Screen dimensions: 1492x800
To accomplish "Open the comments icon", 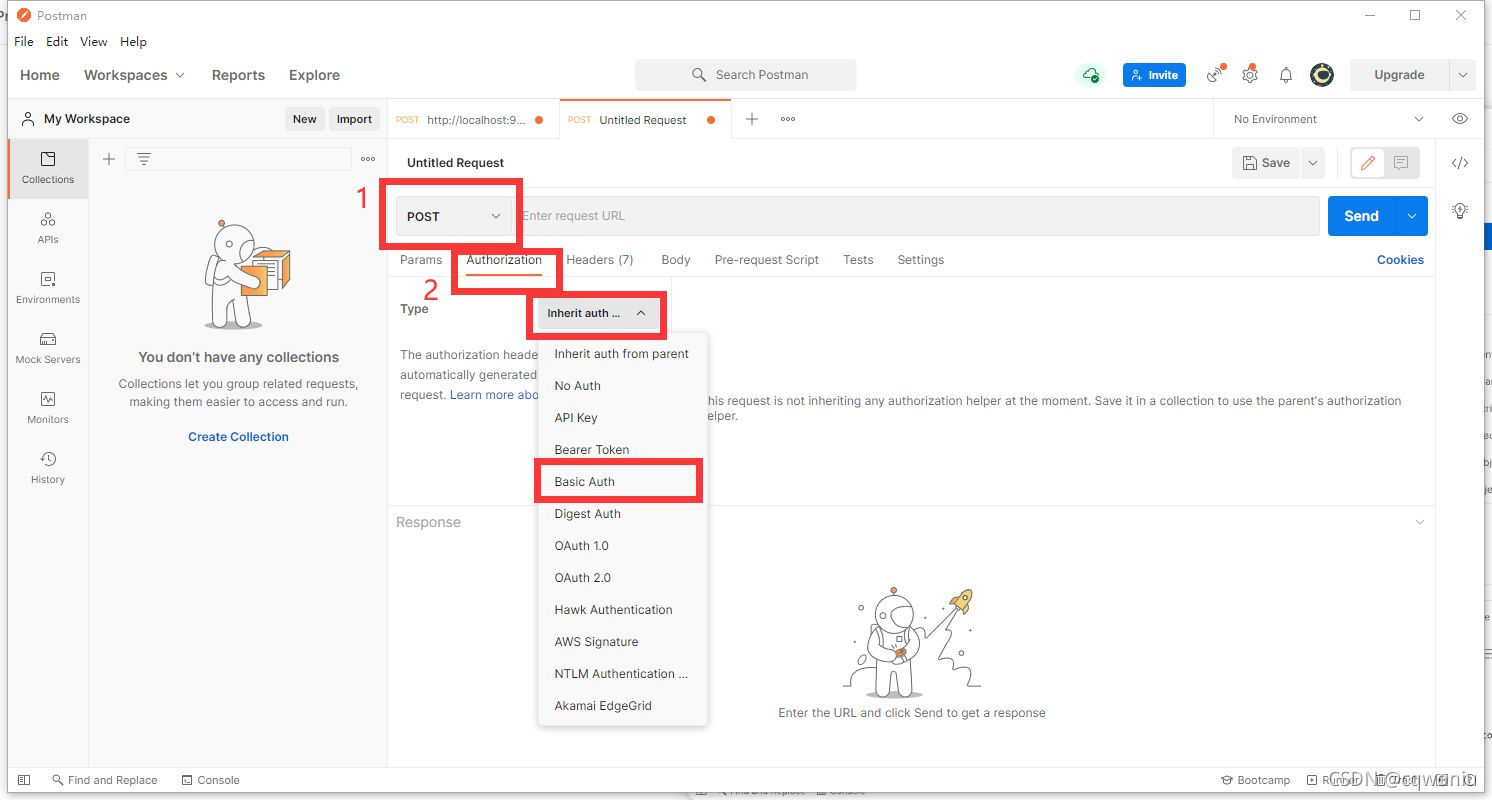I will coord(1401,163).
